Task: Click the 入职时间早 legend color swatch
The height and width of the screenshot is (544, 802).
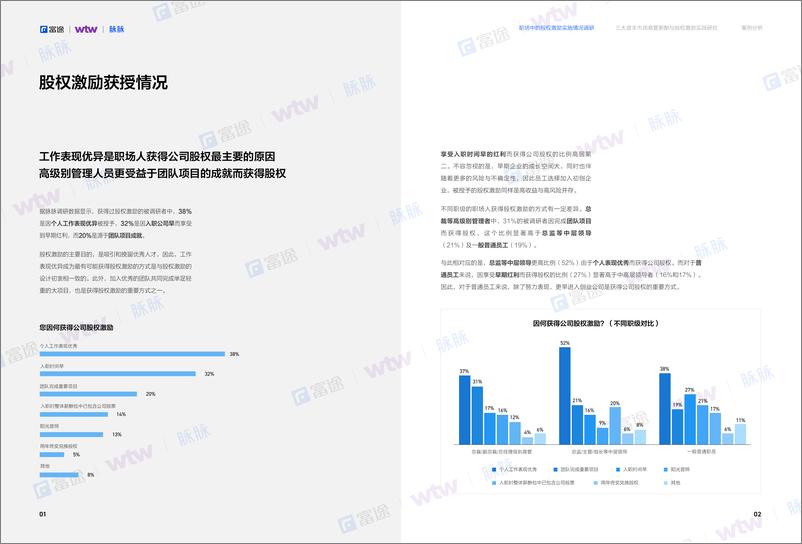Action: point(618,469)
